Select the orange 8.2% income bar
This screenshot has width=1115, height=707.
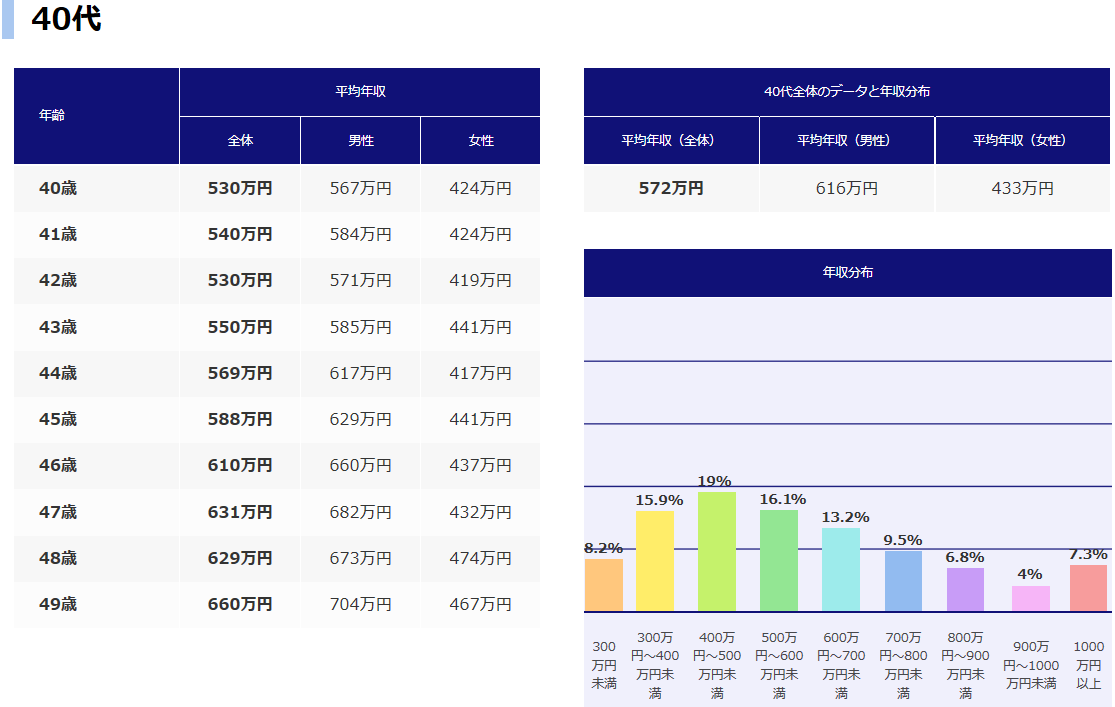(604, 585)
